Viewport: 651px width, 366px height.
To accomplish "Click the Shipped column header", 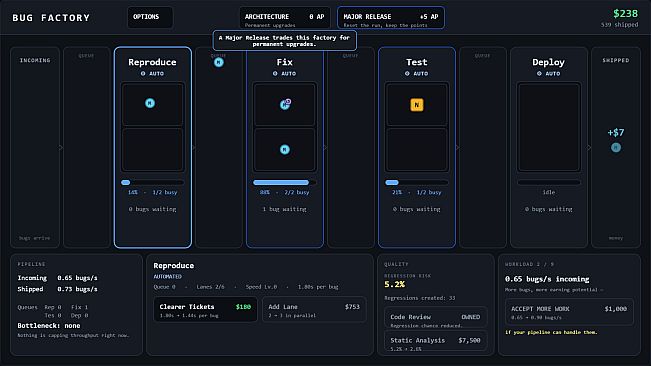I will tap(616, 60).
